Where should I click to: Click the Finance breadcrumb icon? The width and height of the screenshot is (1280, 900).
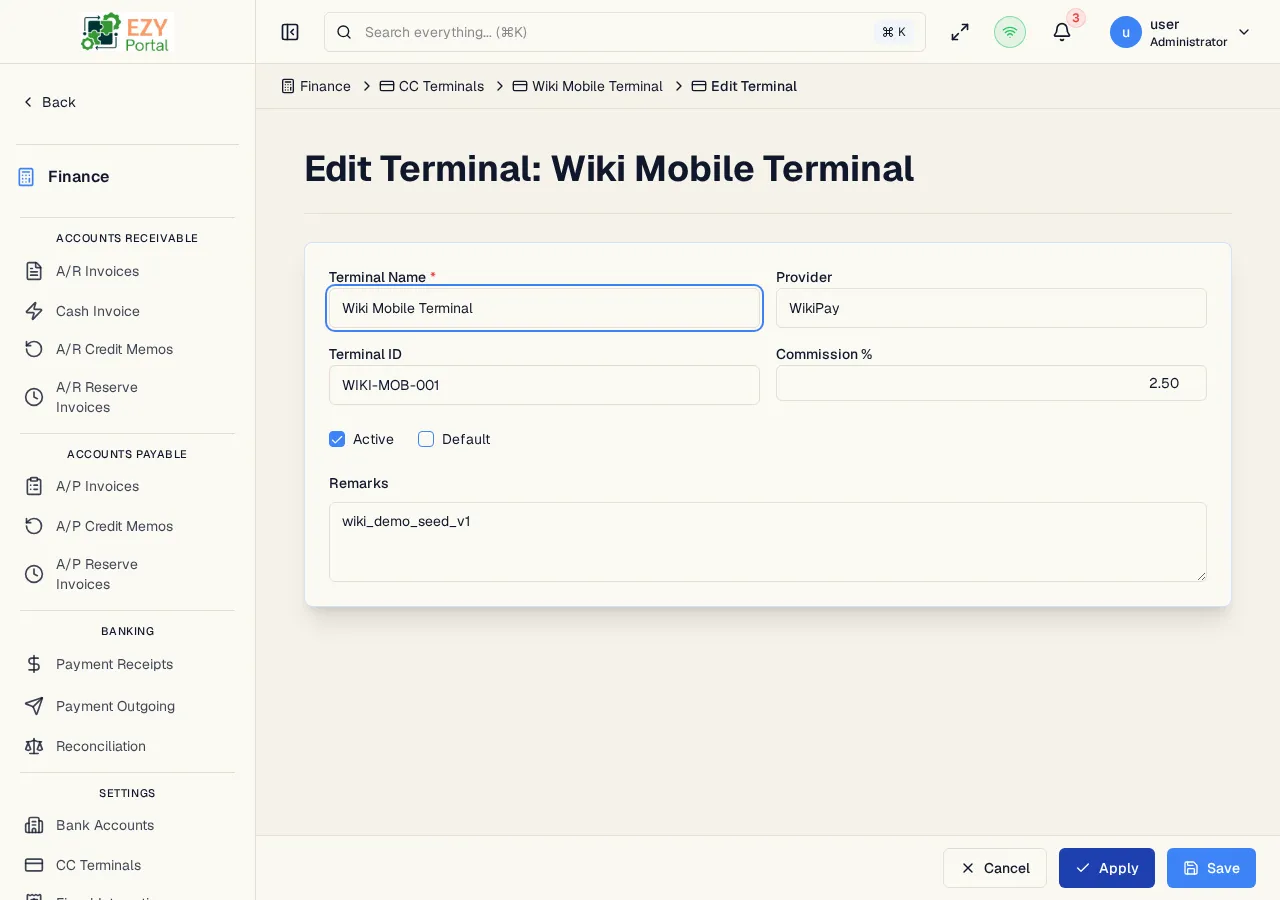(288, 86)
